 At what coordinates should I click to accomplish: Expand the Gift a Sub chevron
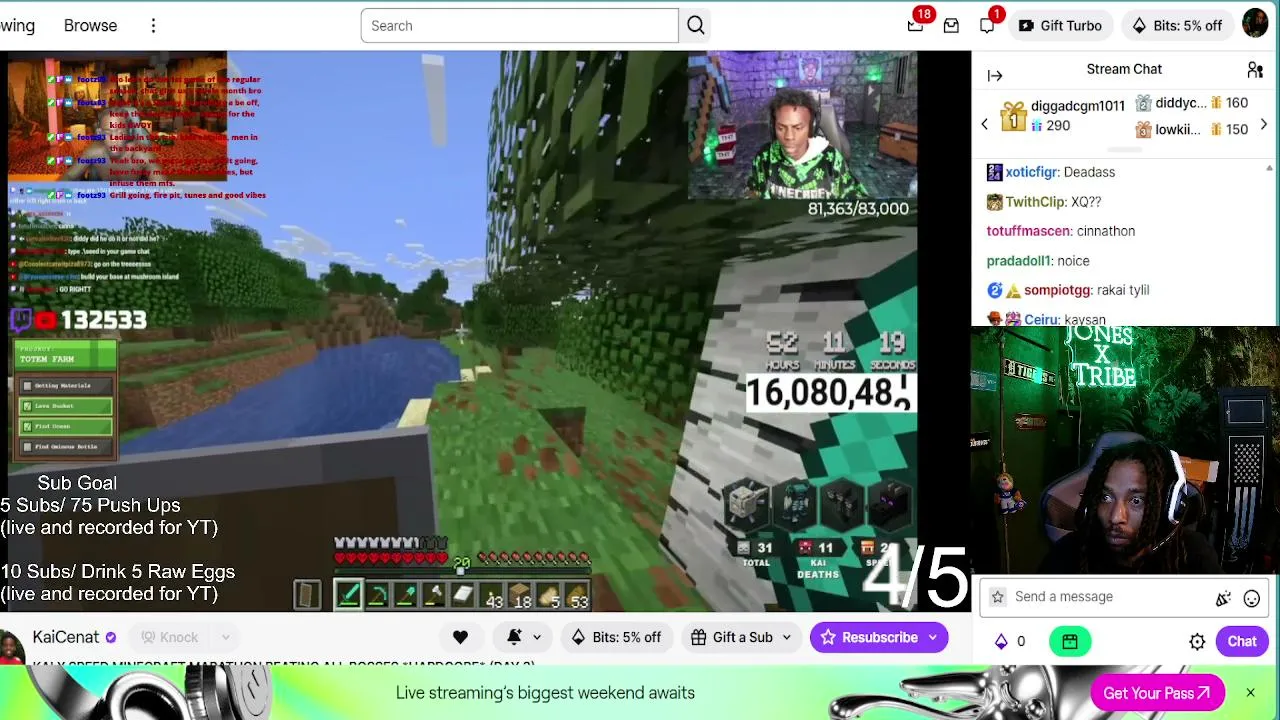787,637
